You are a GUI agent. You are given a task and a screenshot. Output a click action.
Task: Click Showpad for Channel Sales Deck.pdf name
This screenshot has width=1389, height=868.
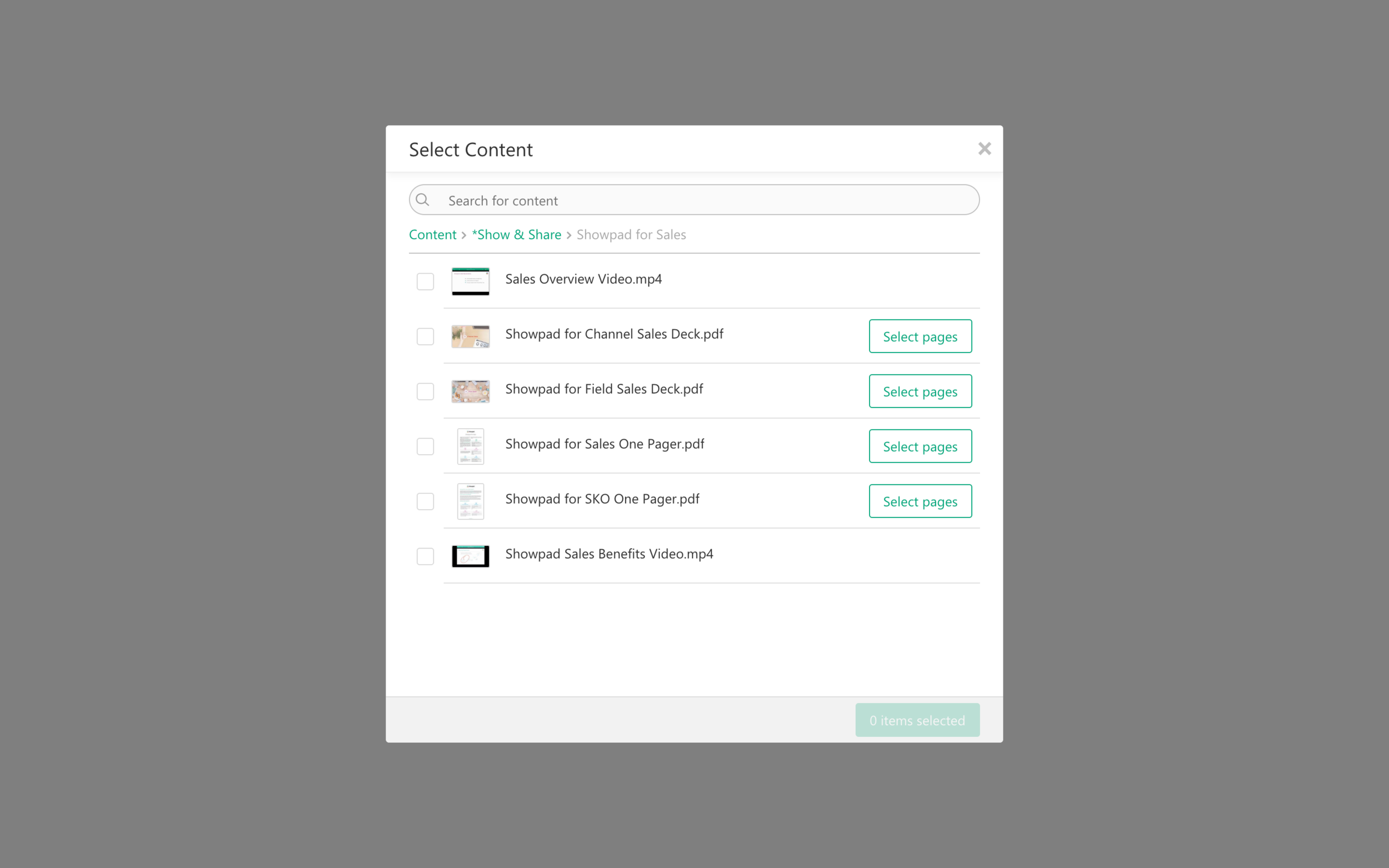pyautogui.click(x=614, y=334)
